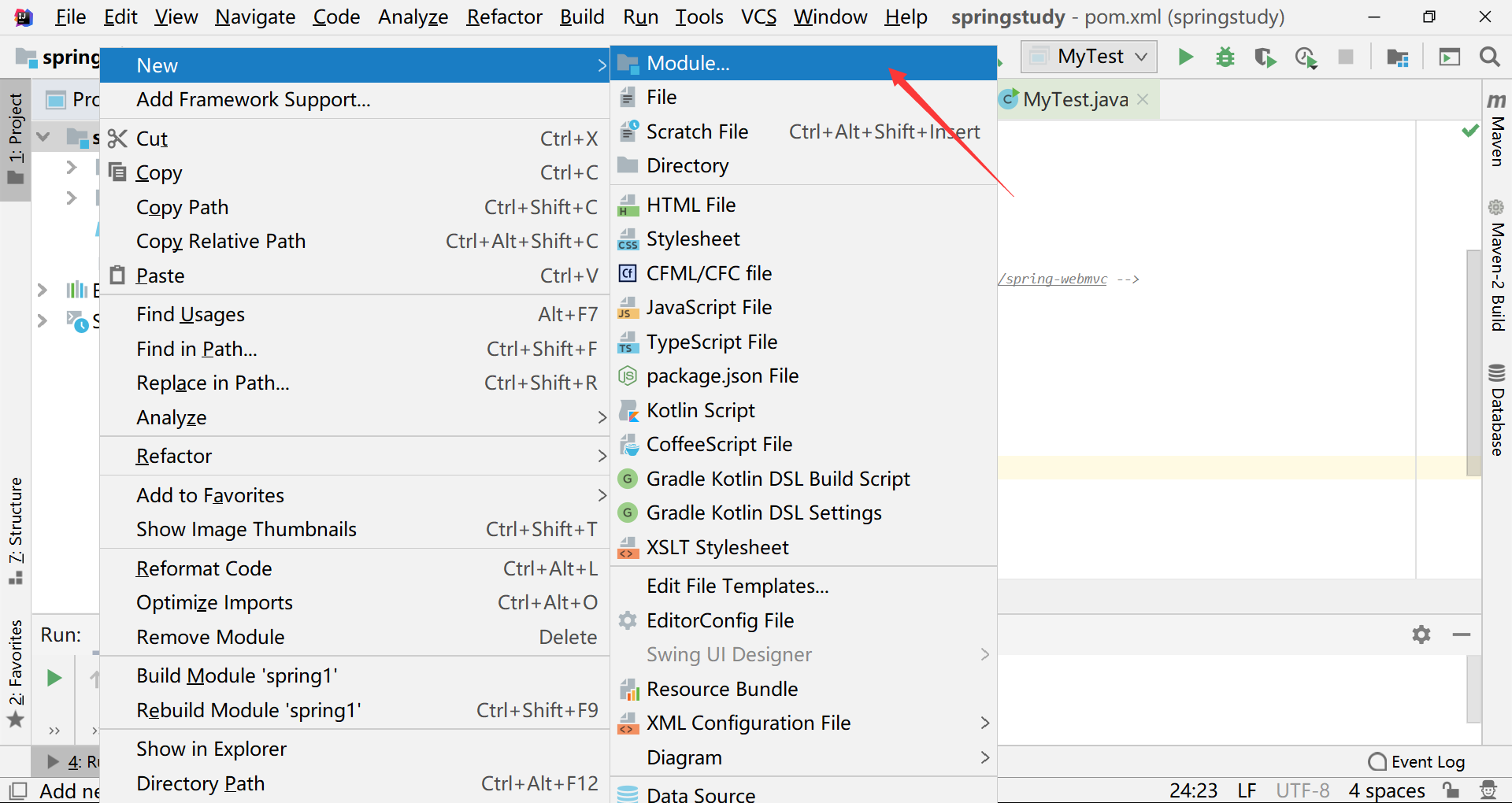Choose Scratch File from New submenu
1512x803 pixels.
804,131
